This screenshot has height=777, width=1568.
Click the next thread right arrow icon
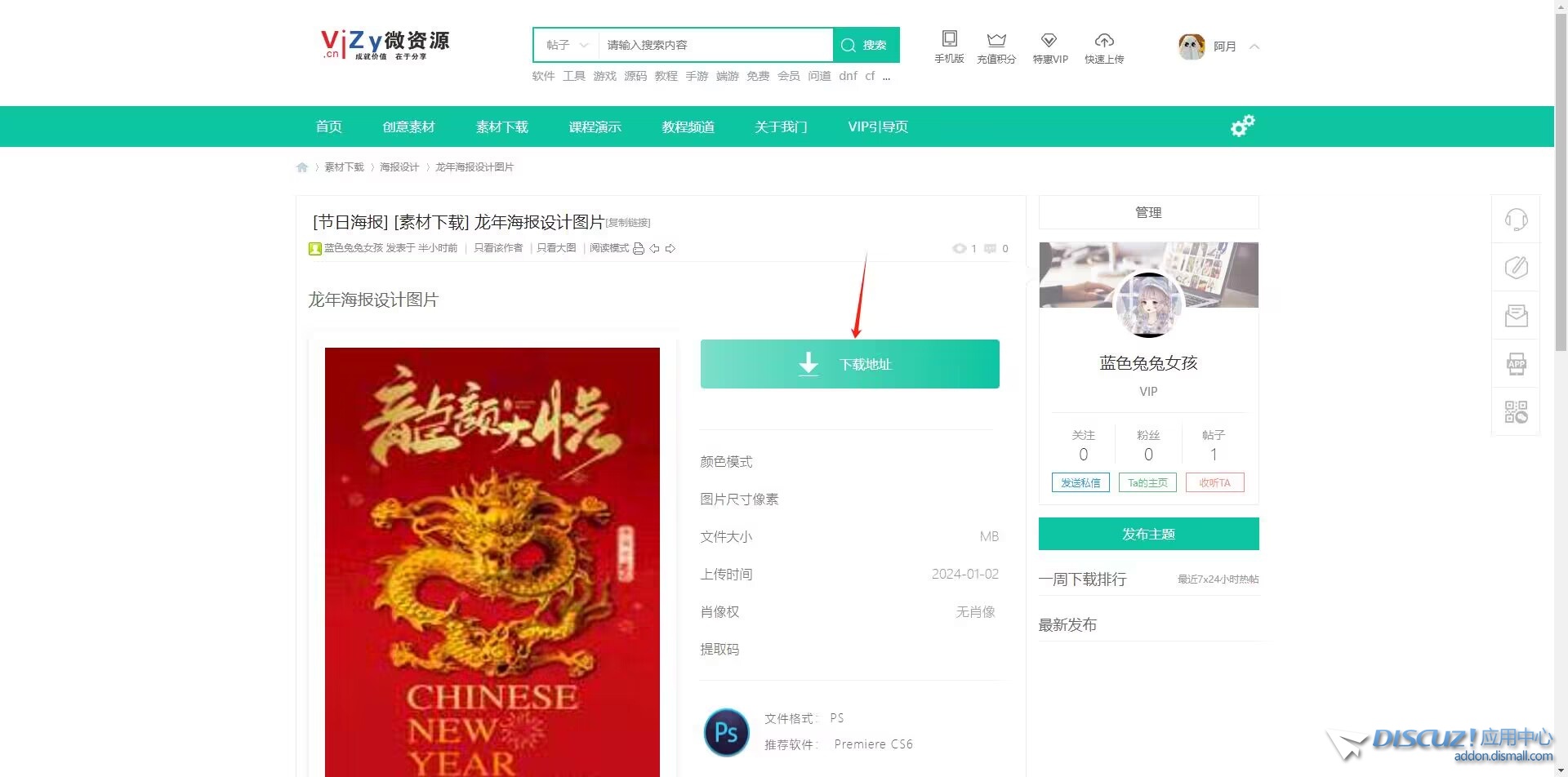tap(670, 249)
